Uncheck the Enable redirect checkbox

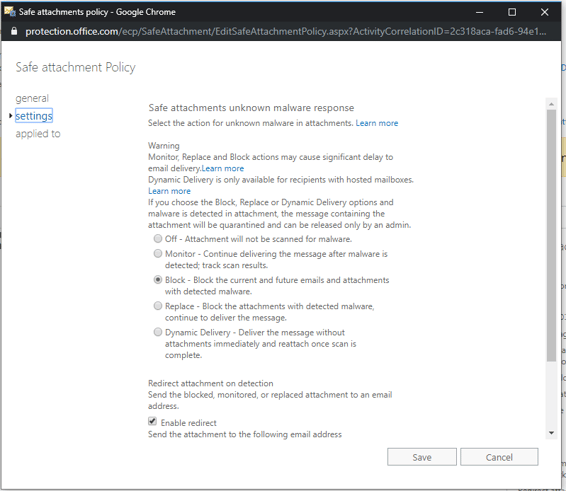tap(152, 421)
